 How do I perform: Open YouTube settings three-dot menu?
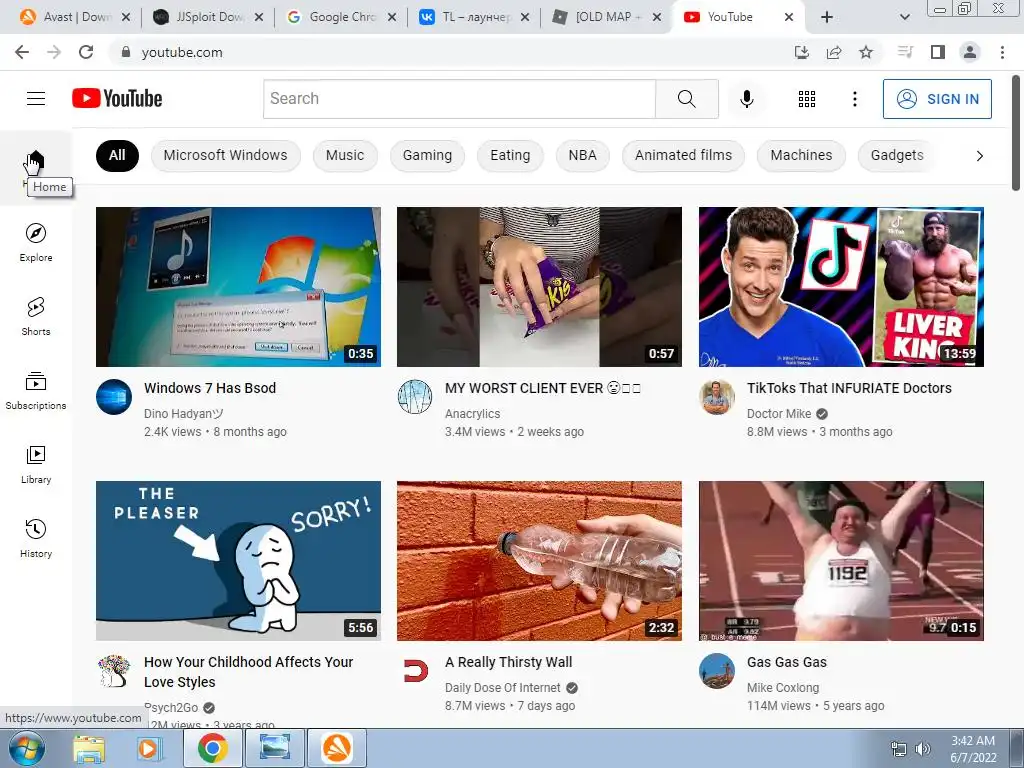tap(854, 99)
